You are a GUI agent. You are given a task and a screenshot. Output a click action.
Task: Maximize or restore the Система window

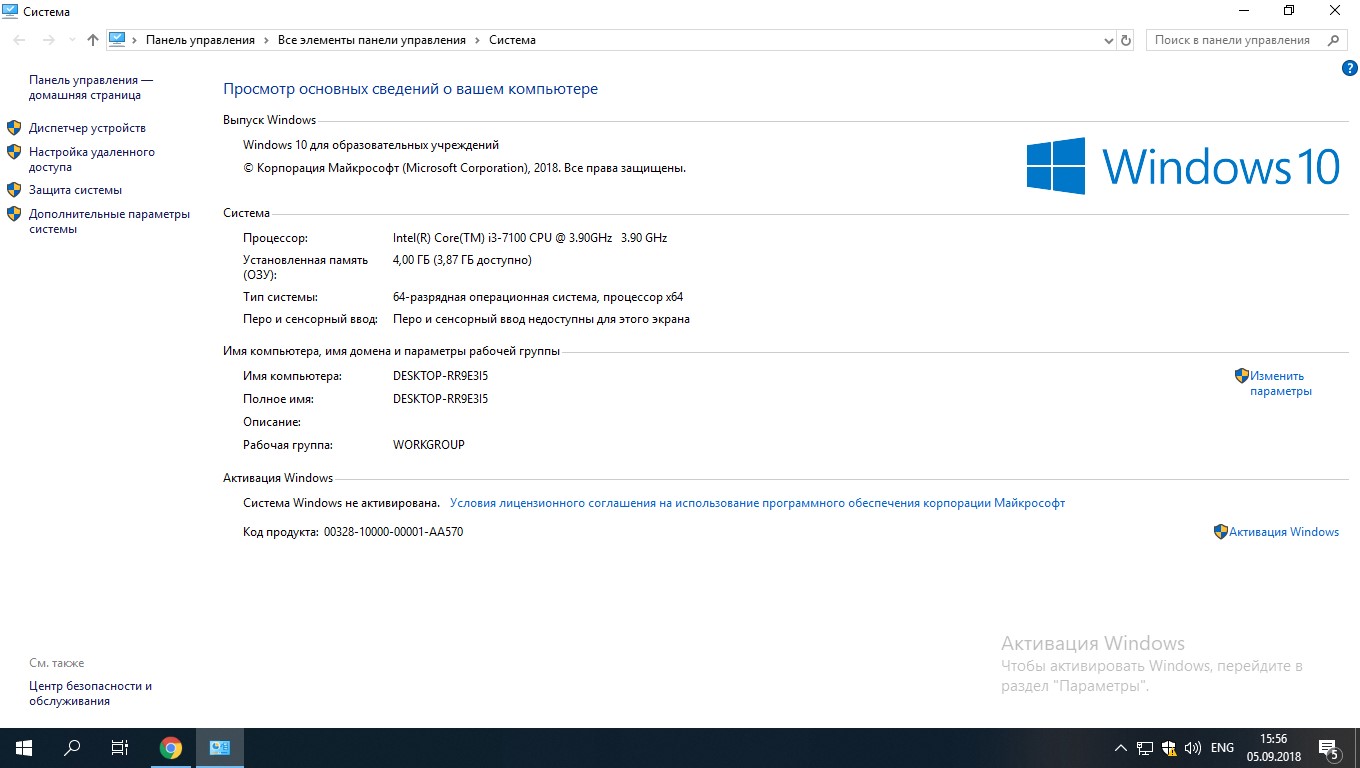click(1289, 11)
